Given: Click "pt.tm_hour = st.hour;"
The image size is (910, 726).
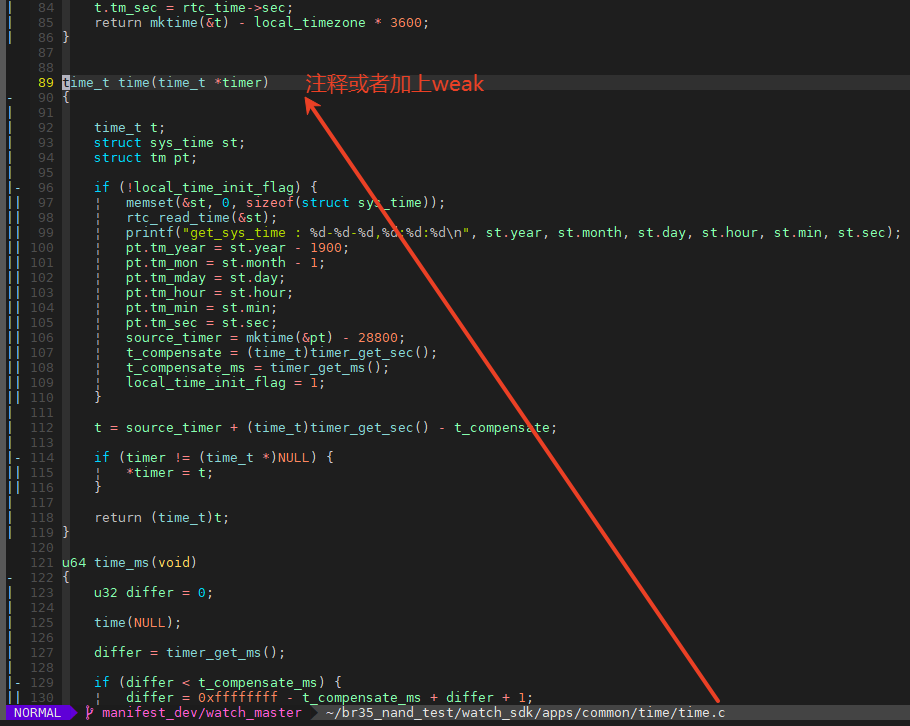Looking at the screenshot, I should point(210,293).
